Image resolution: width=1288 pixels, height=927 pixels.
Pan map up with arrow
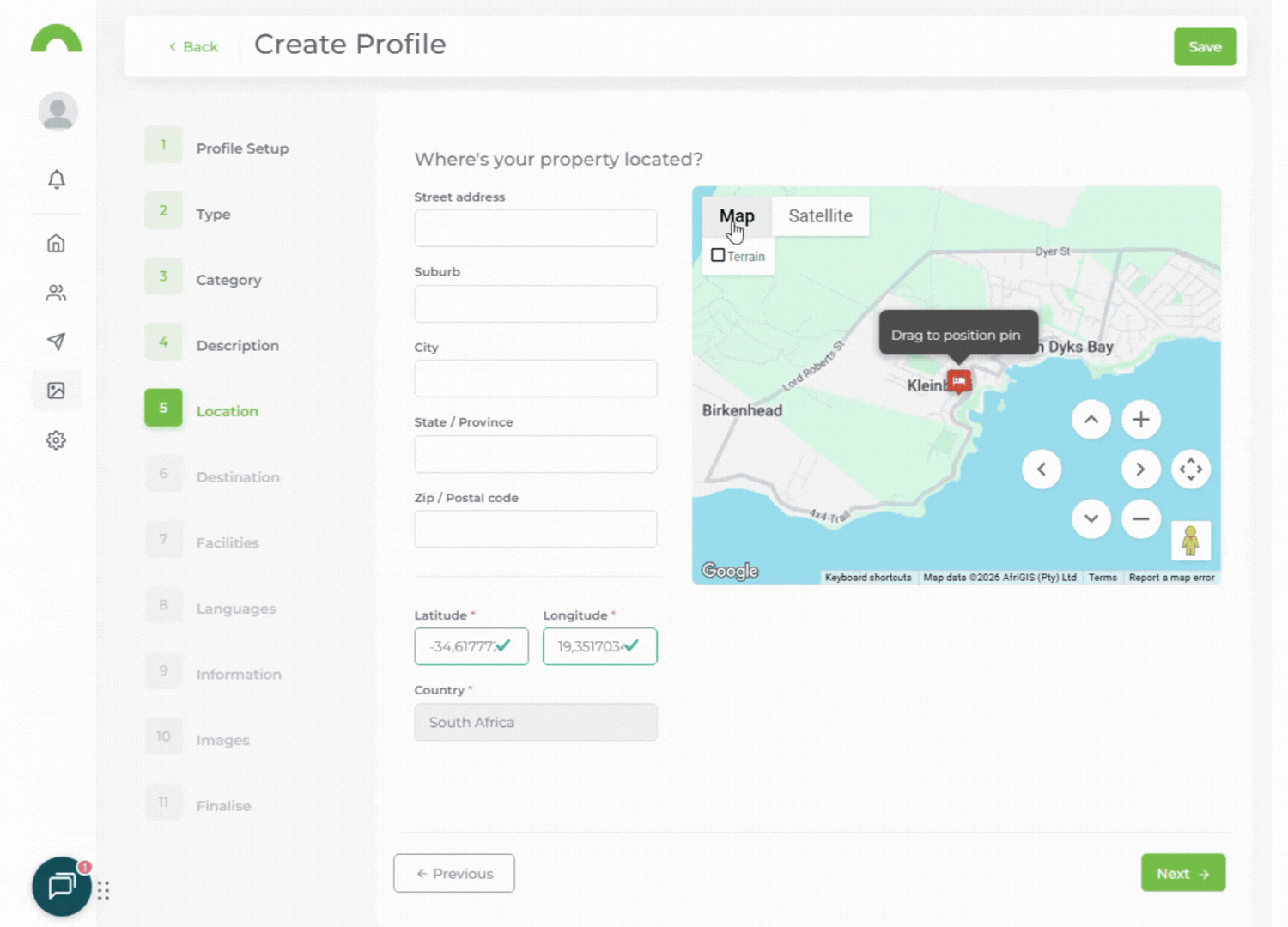[1091, 420]
